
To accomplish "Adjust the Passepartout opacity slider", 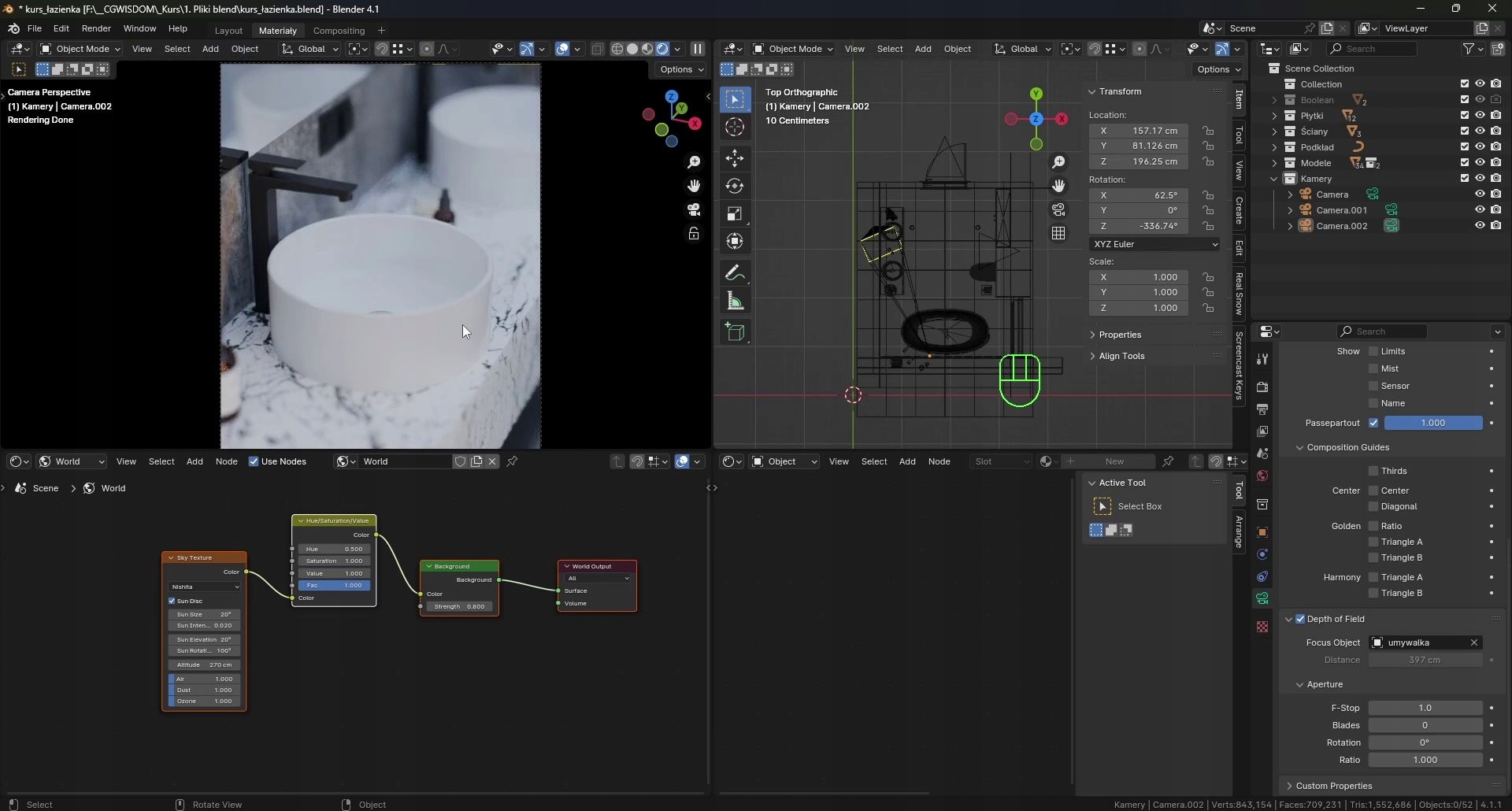I will point(1432,423).
